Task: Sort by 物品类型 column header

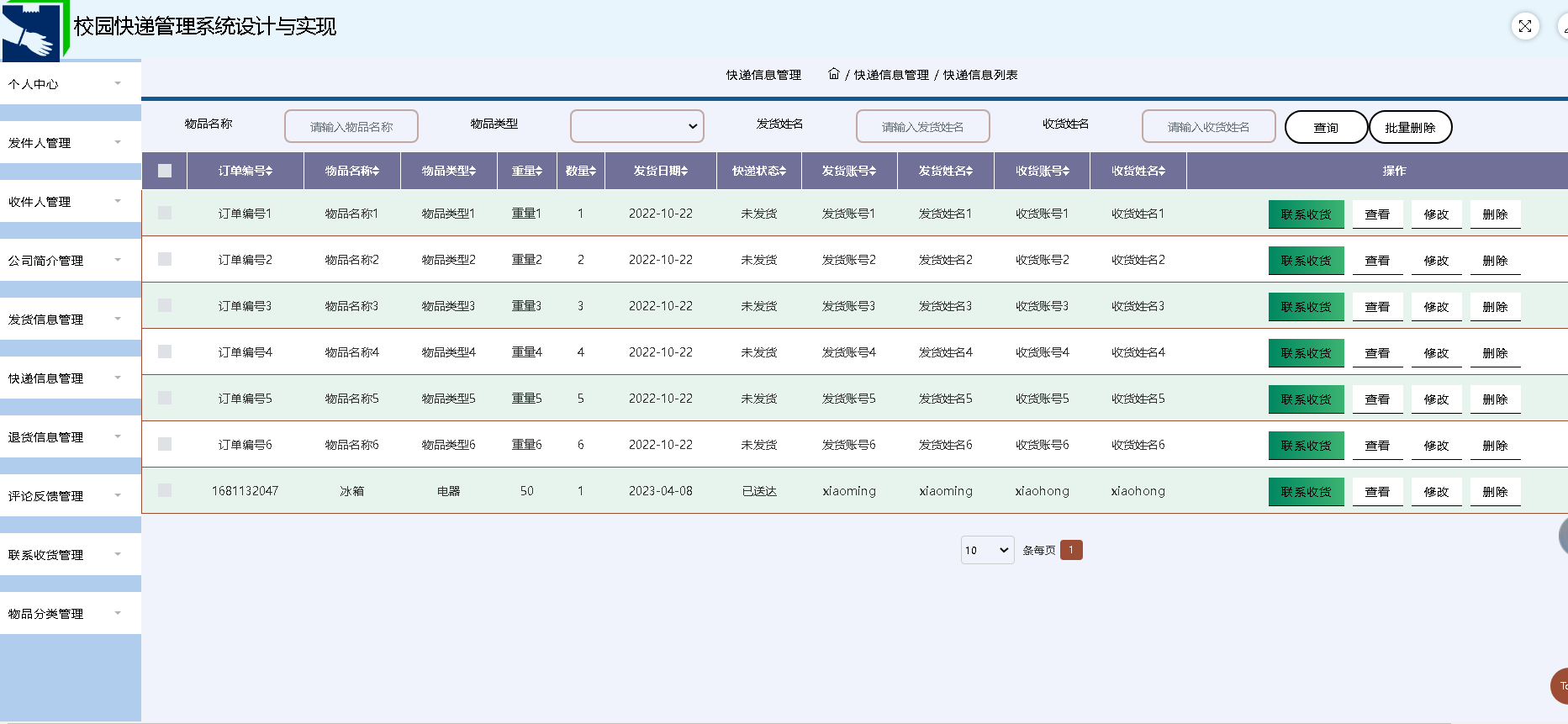Action: [449, 171]
